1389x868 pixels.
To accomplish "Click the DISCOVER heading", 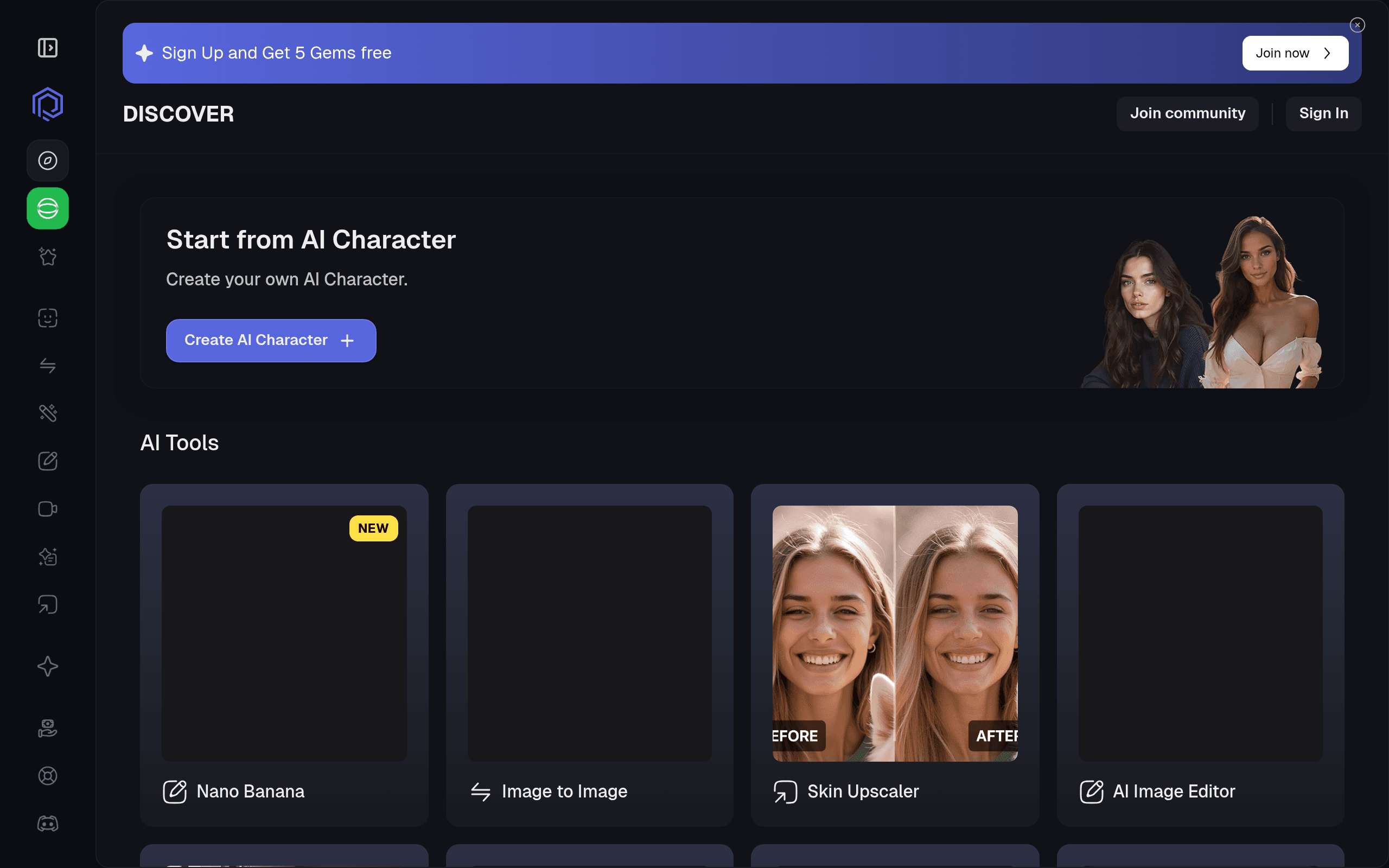I will (178, 114).
